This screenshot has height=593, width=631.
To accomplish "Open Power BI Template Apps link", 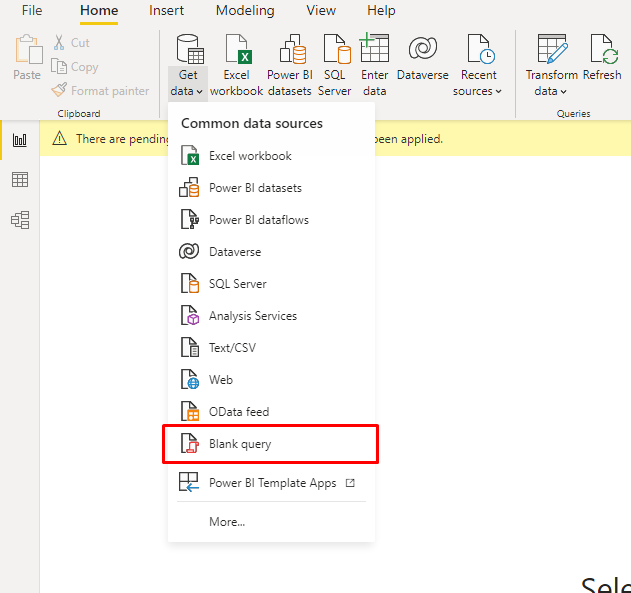I will click(x=272, y=483).
